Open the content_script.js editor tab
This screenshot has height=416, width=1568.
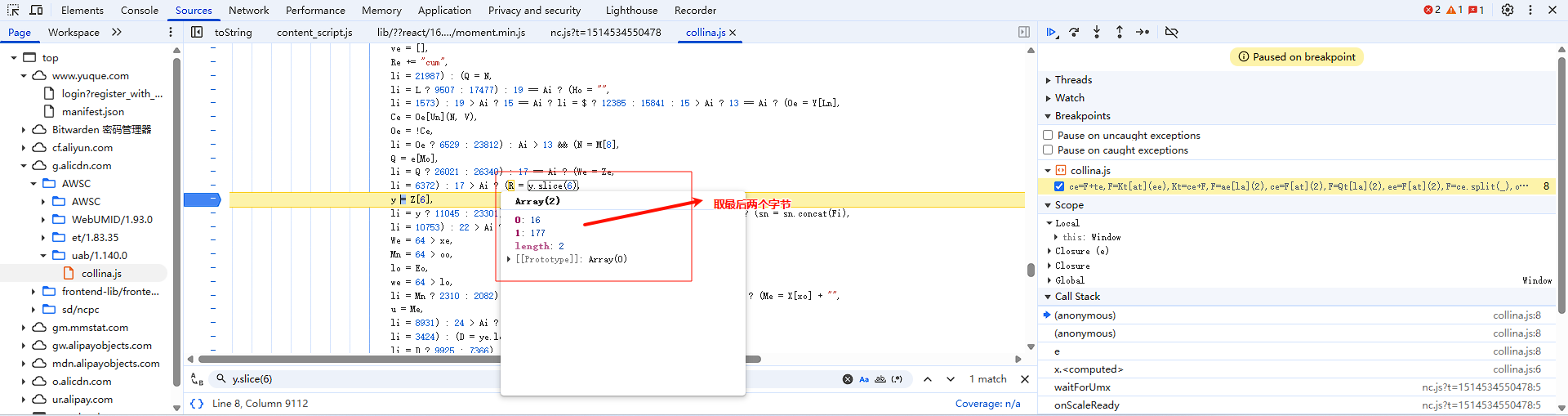pos(314,33)
